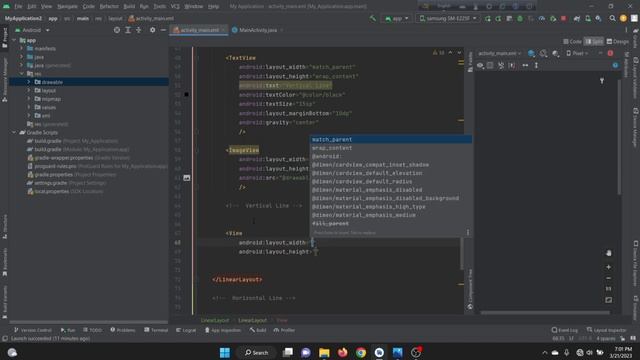The width and height of the screenshot is (640, 360).
Task: Open Chrome from the taskbar
Action: (361, 352)
